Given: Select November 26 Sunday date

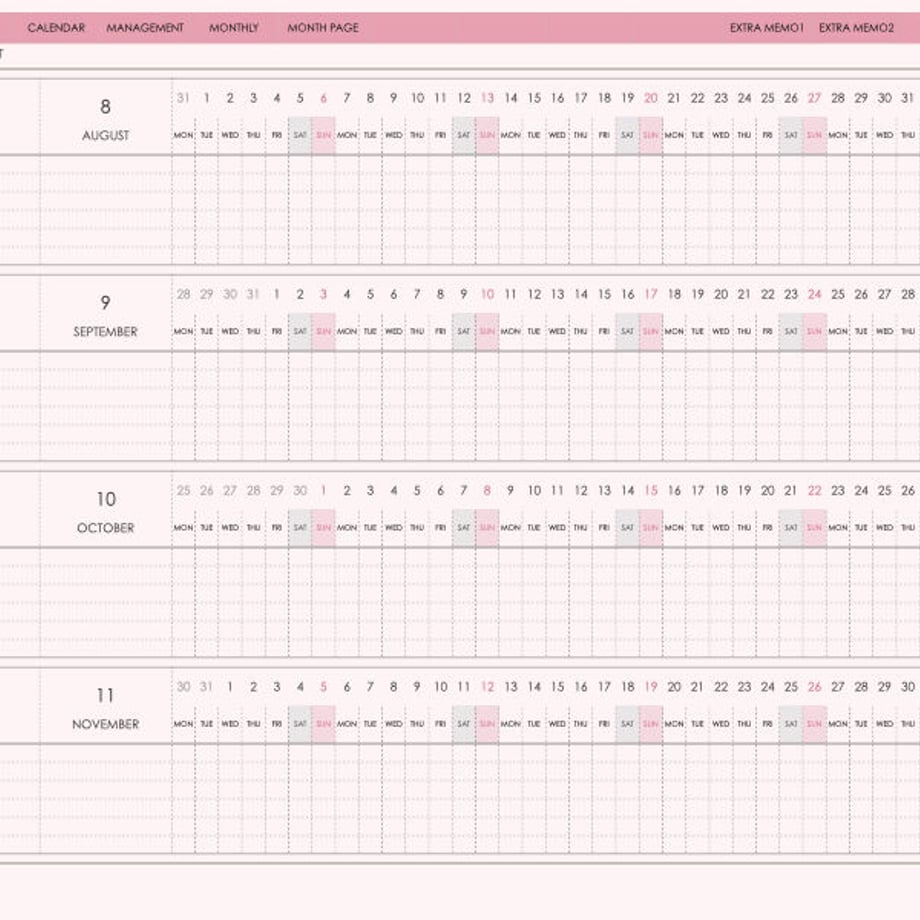Looking at the screenshot, I should pyautogui.click(x=814, y=687).
